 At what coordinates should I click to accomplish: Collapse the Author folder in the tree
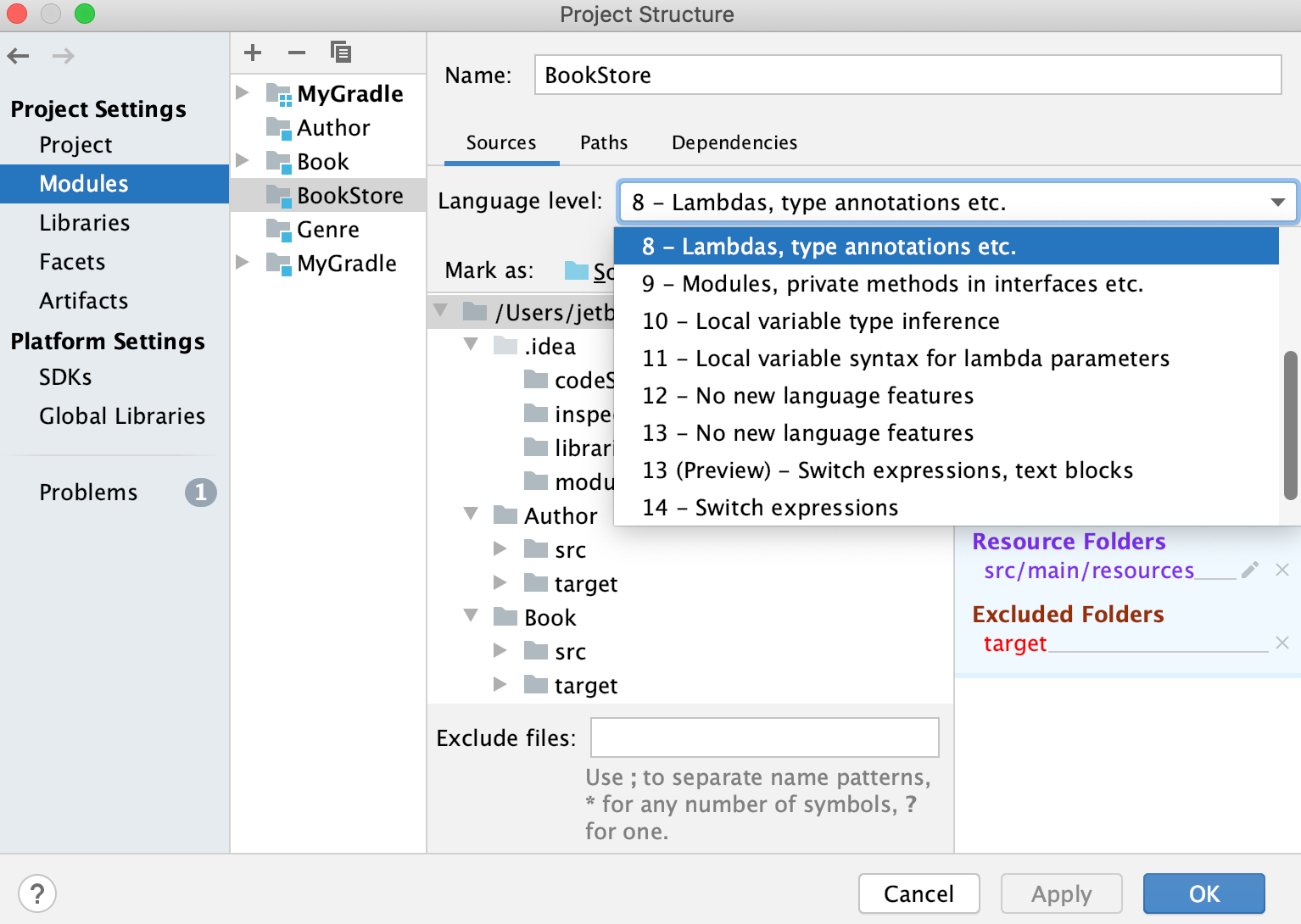(472, 515)
